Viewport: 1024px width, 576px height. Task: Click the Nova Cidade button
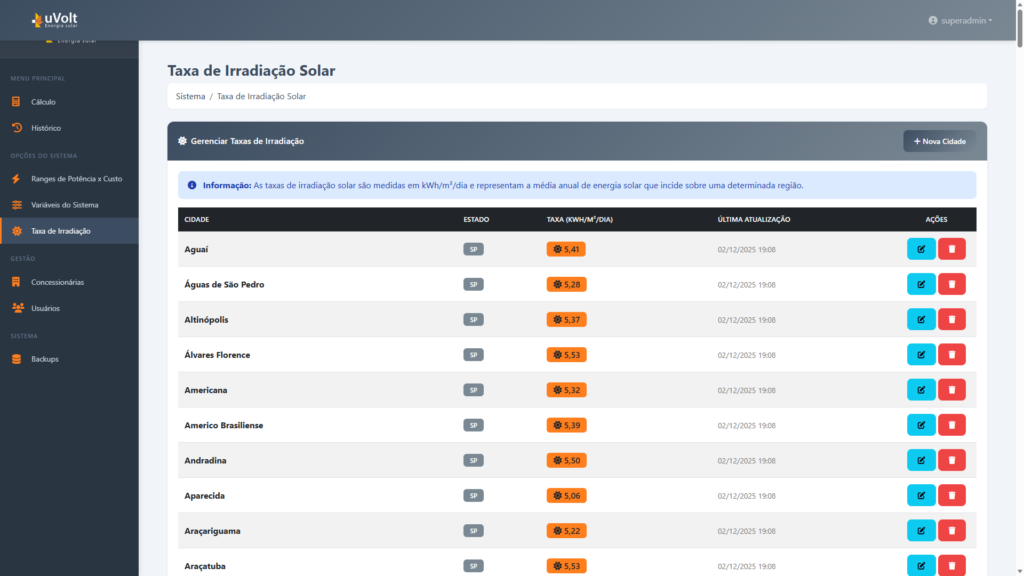(x=939, y=141)
